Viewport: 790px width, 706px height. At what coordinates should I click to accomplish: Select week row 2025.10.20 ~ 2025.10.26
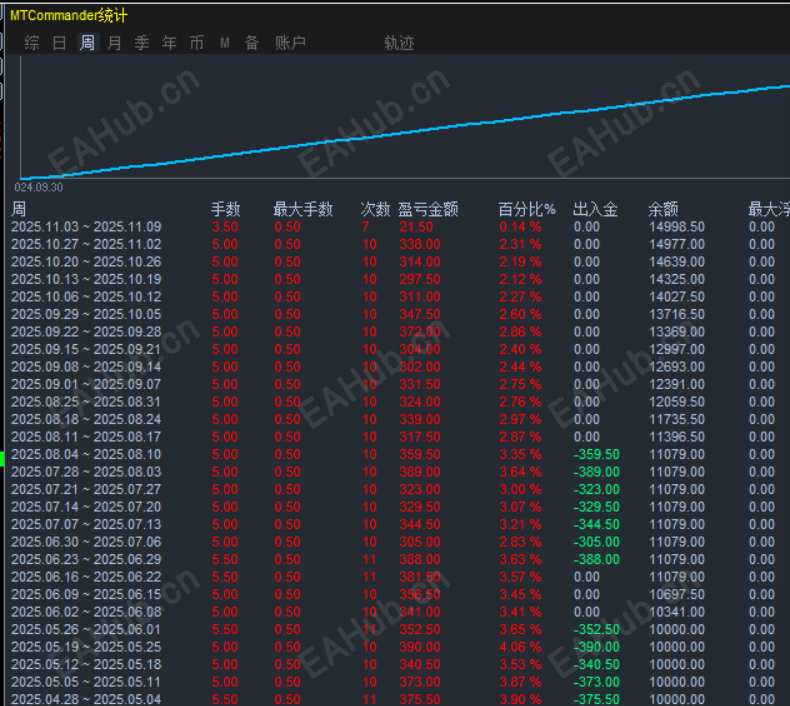(x=398, y=262)
